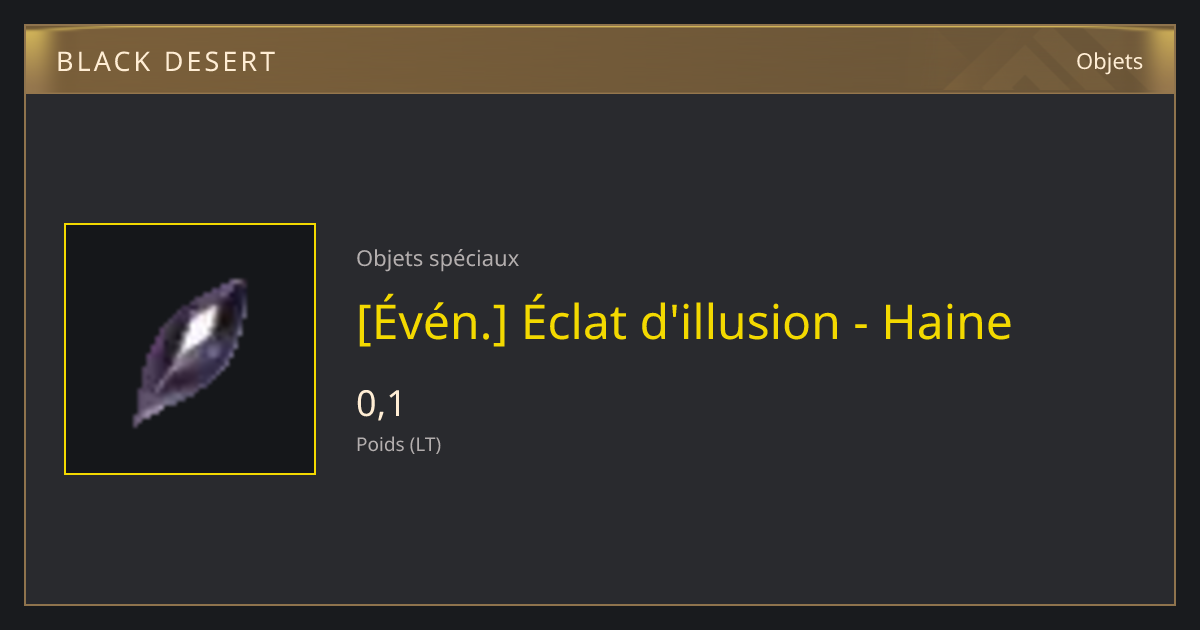
Task: Open the BLACK DESERT header title
Action: [166, 62]
